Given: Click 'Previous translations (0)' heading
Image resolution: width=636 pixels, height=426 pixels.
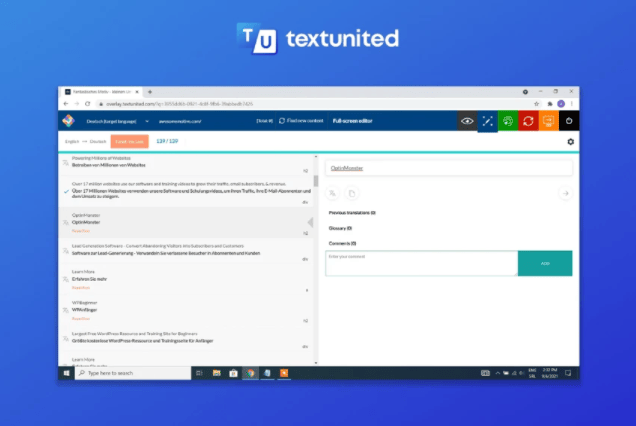Looking at the screenshot, I should click(352, 213).
